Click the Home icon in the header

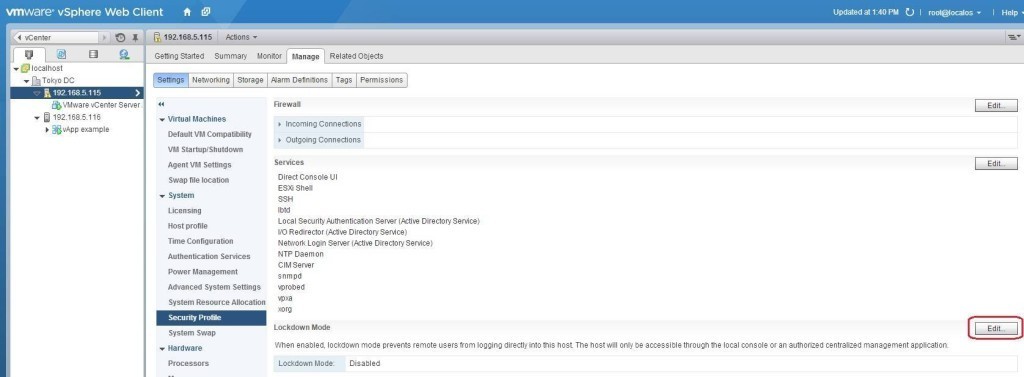point(187,12)
